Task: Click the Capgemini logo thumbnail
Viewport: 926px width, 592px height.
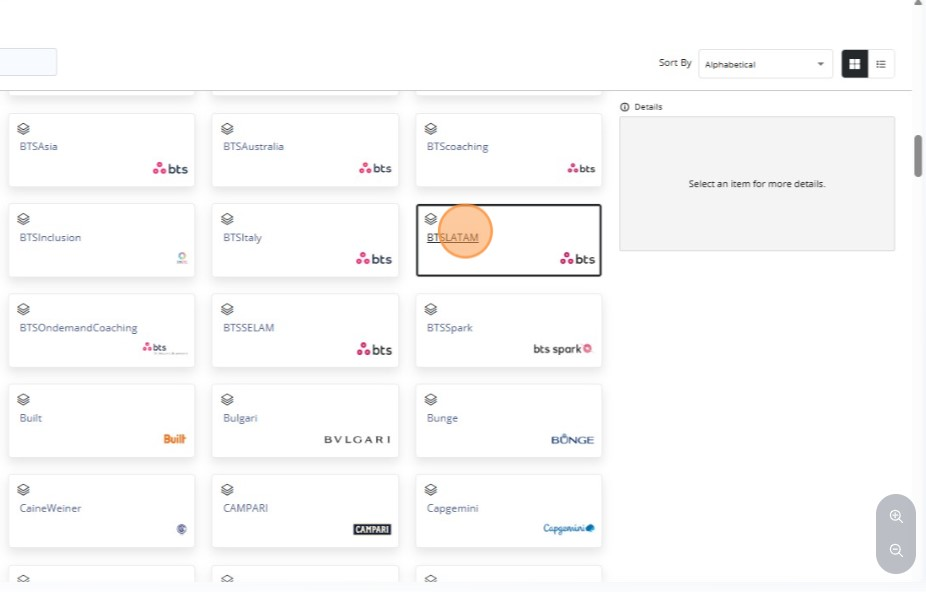Action: coord(569,528)
